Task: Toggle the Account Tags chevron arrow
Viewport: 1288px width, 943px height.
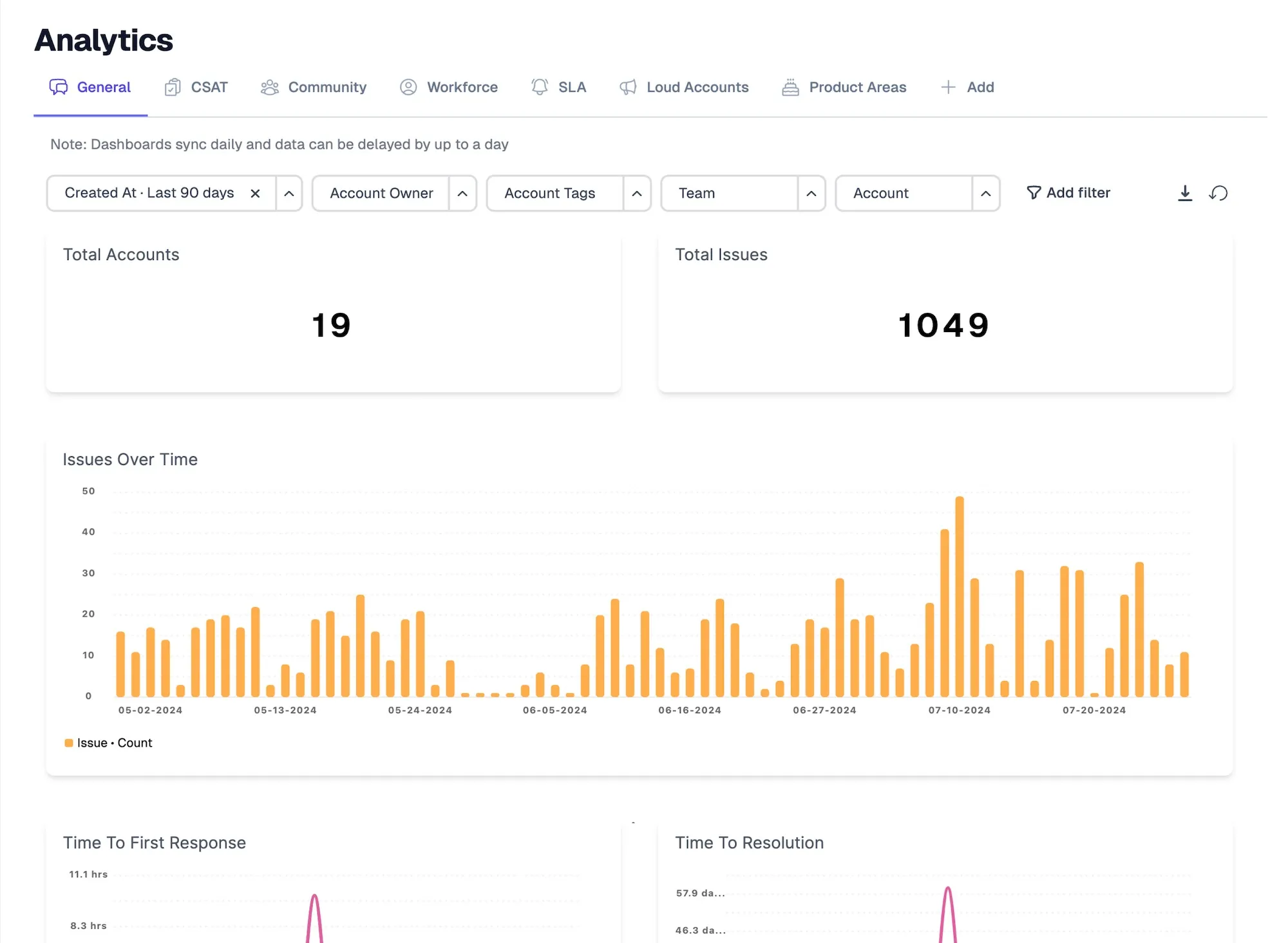Action: click(637, 193)
